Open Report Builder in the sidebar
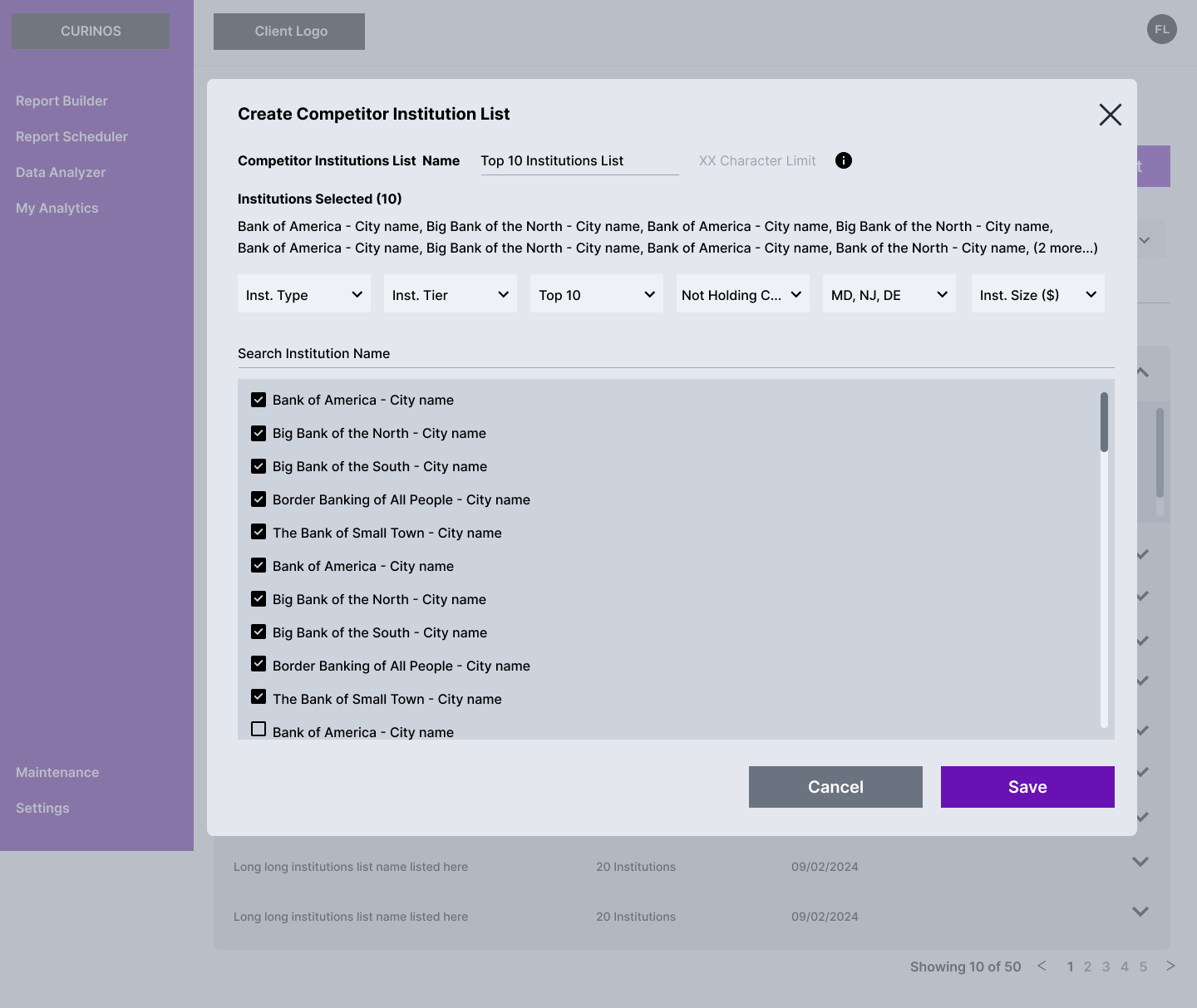The height and width of the screenshot is (1008, 1197). coord(62,101)
